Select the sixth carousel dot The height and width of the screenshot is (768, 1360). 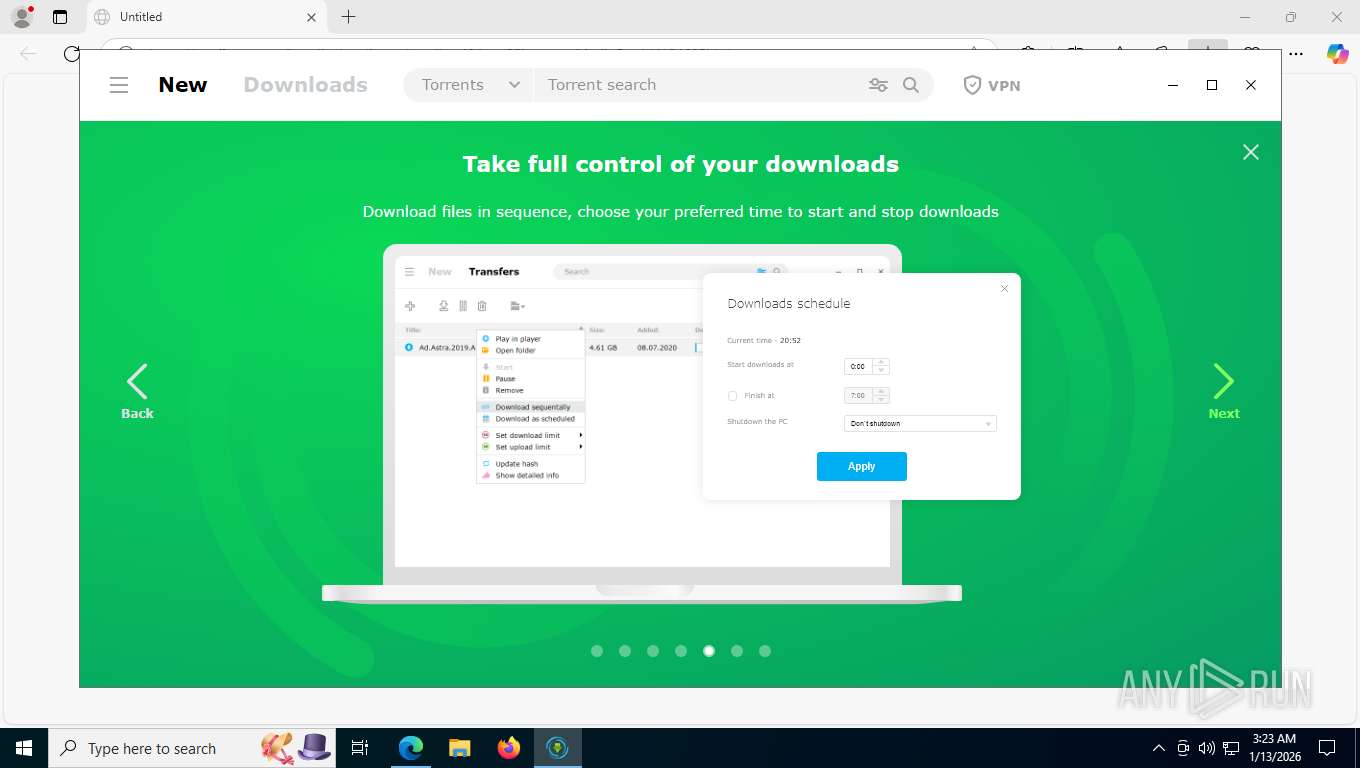[737, 651]
